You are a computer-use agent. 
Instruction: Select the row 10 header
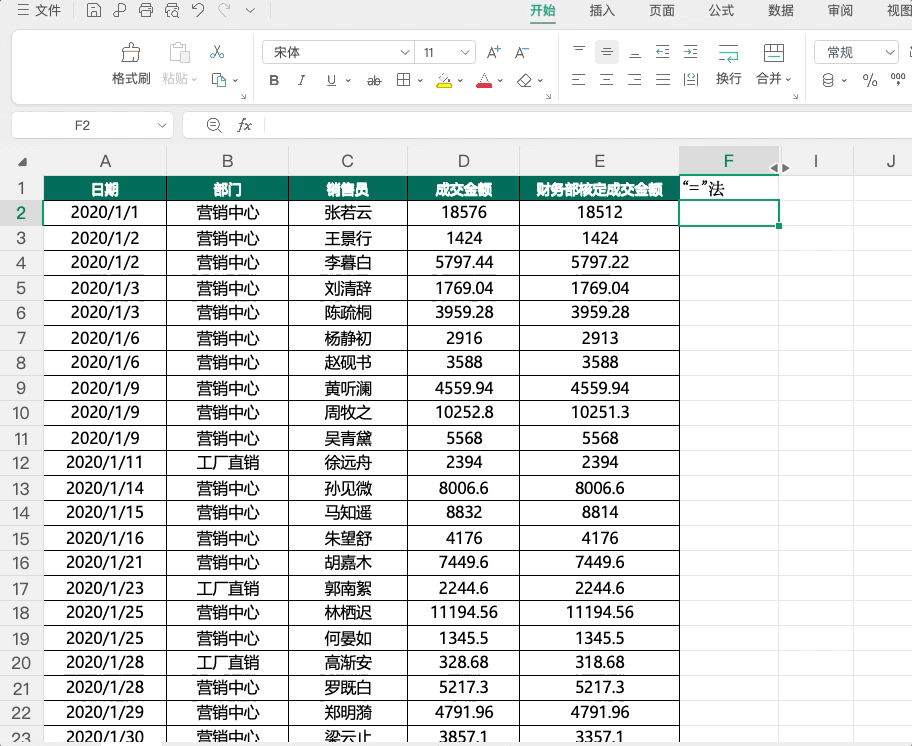click(x=21, y=413)
